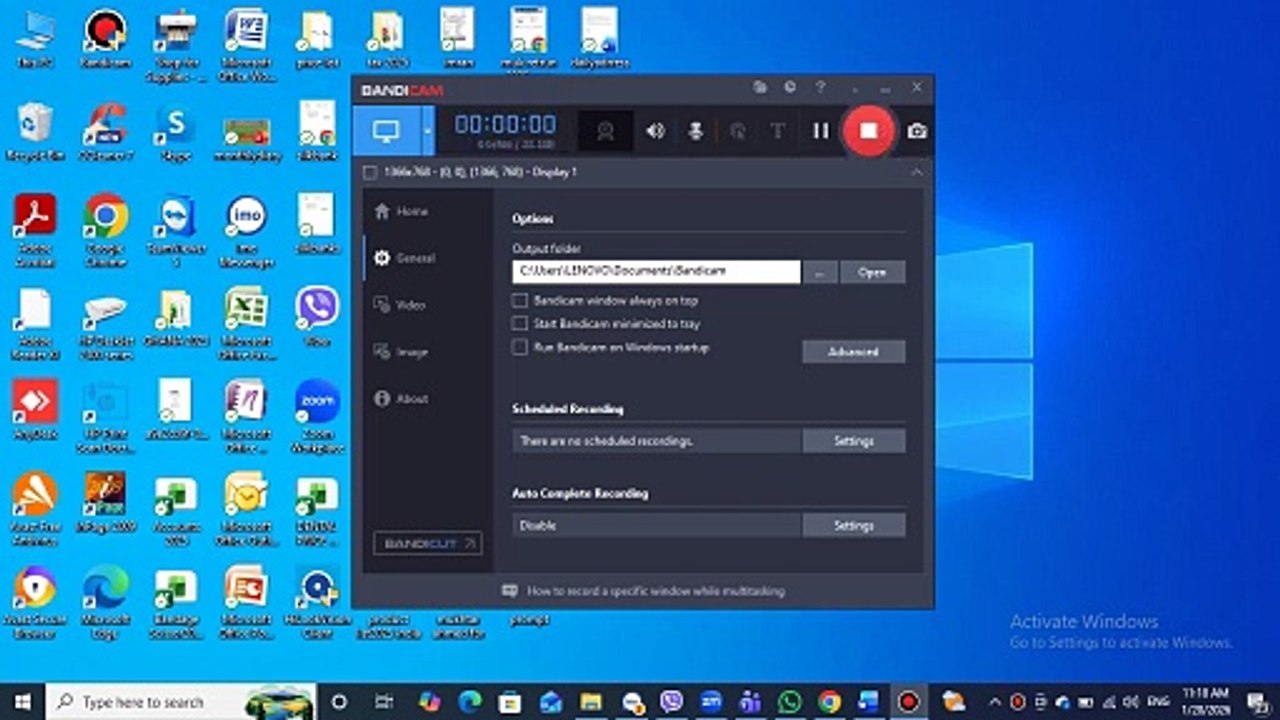Screen dimensions: 1280x720
Task: Select the TeamViewer desktop shortcut
Action: [176, 230]
